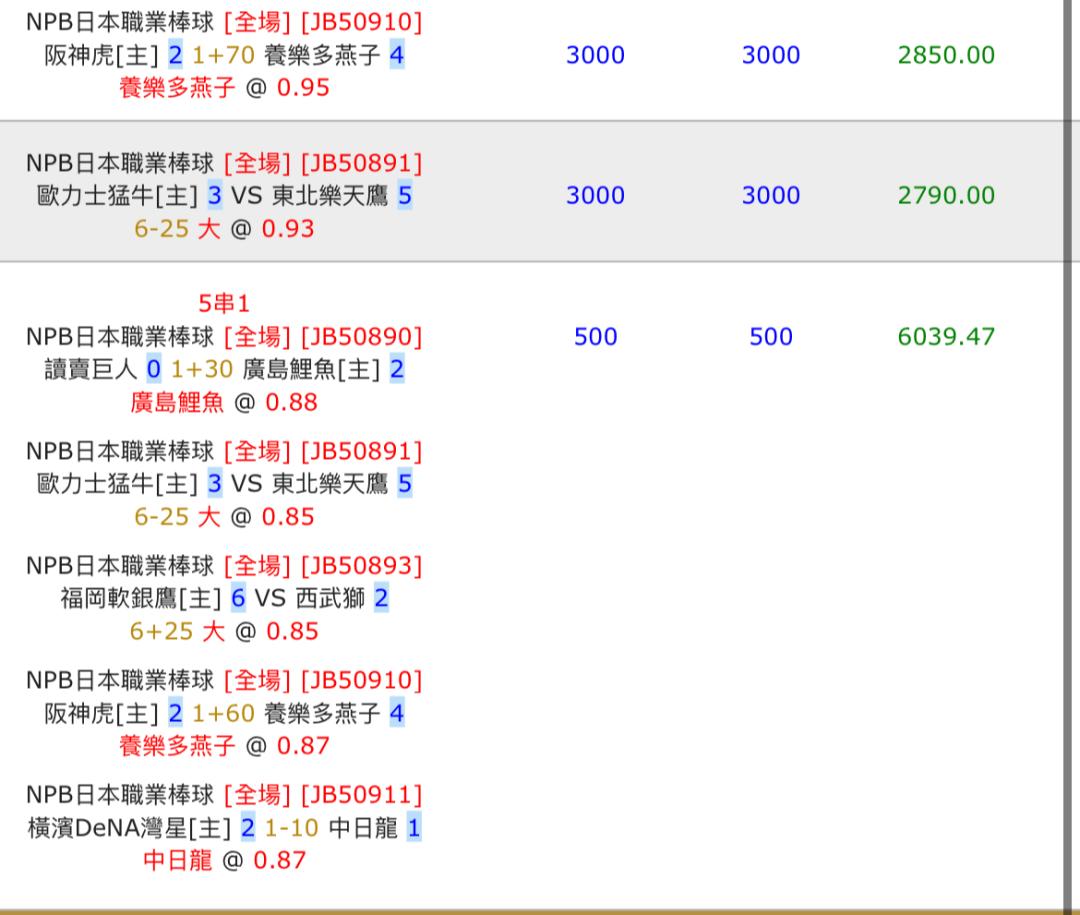The image size is (1080, 915).
Task: Click the 5串1 parlay label
Action: pyautogui.click(x=224, y=303)
